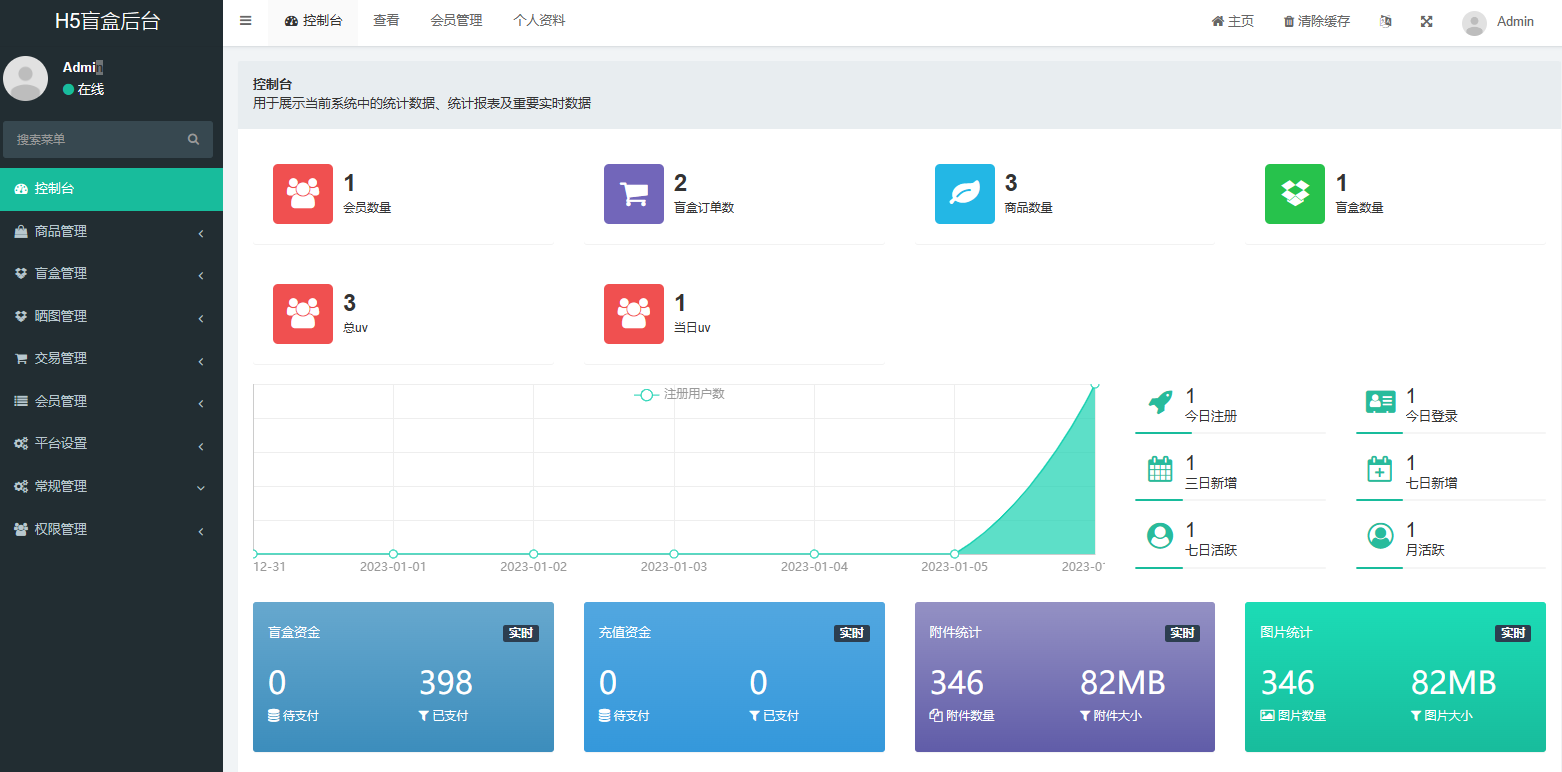Screen dimensions: 1562x772
Task: Toggle the 注册用户数 chart legend series
Action: 680,395
